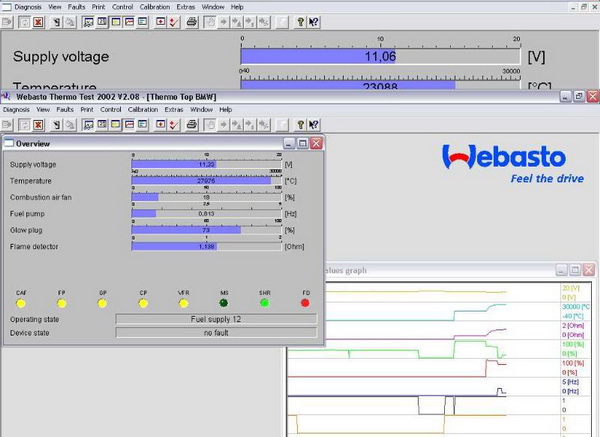The width and height of the screenshot is (600, 437).
Task: Click the large 11,06 supply voltage bar in the back window
Action: 380,56
